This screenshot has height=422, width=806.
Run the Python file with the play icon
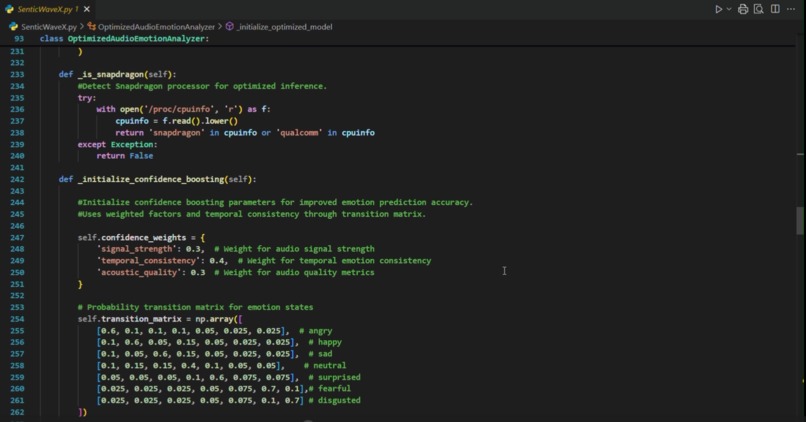pos(719,9)
